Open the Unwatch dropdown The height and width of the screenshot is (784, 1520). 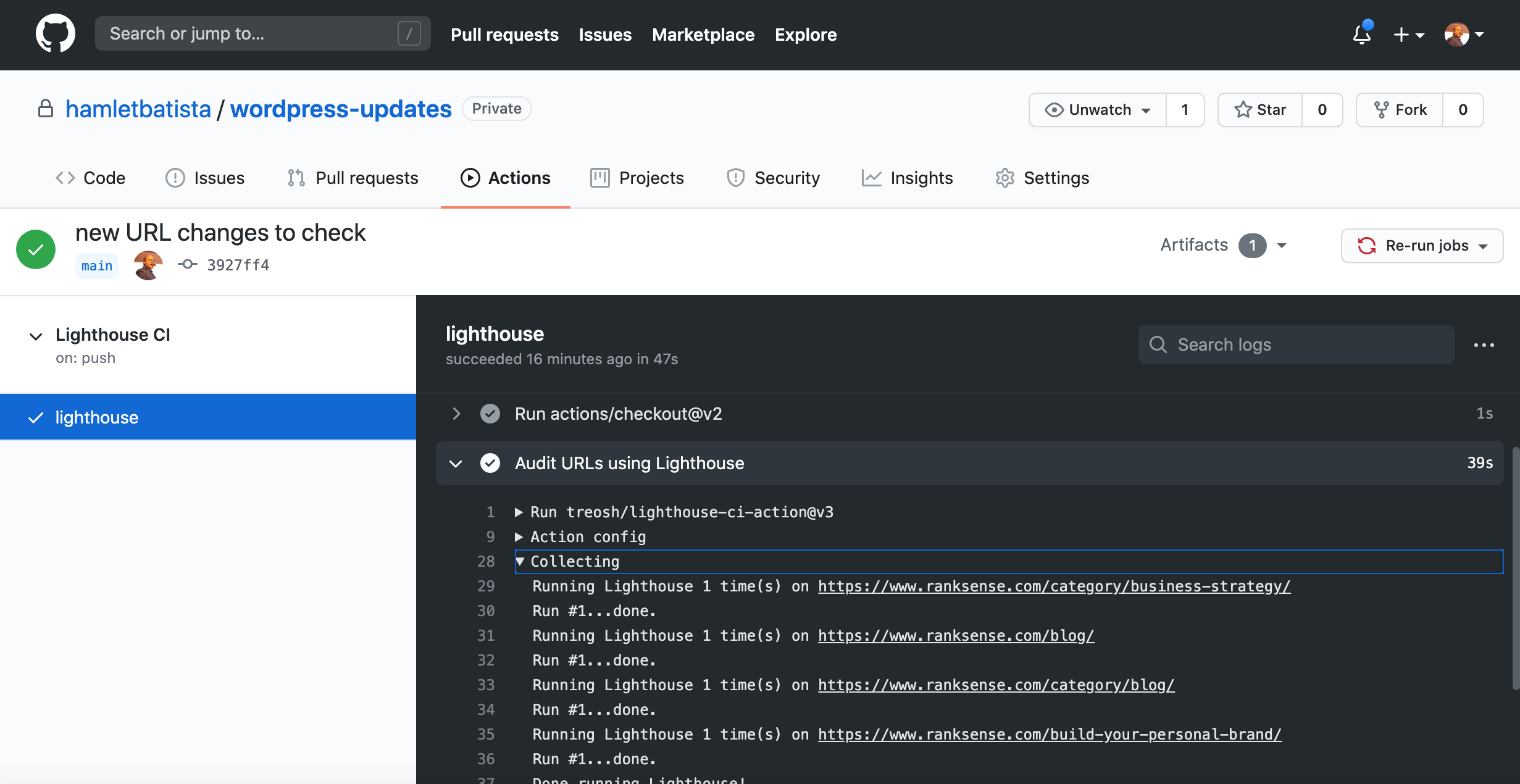point(1098,110)
